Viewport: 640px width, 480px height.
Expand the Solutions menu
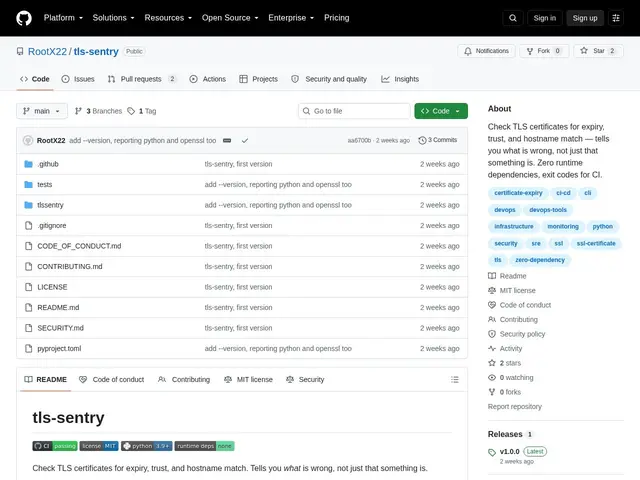click(x=113, y=18)
